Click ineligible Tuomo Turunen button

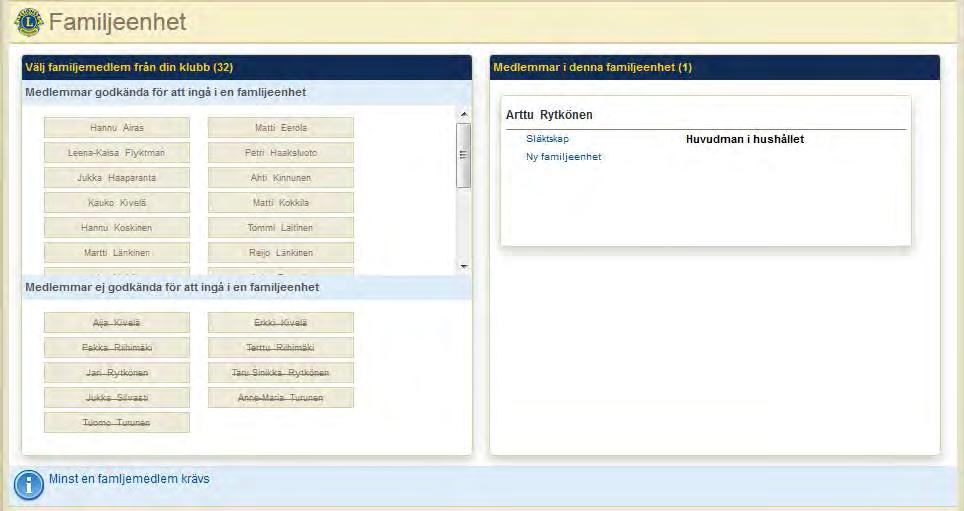click(117, 422)
